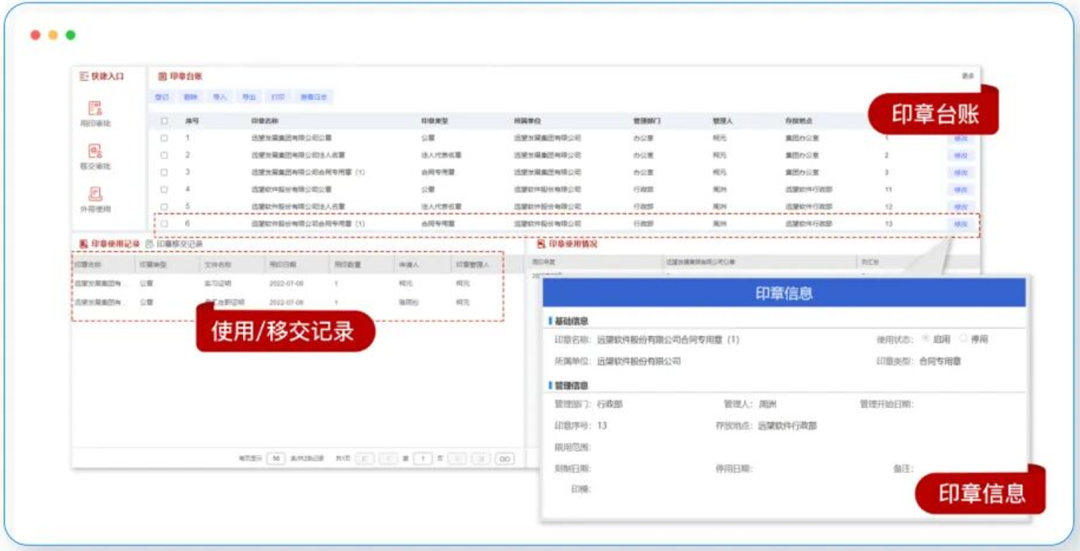Click the 序号 column header

click(x=191, y=121)
